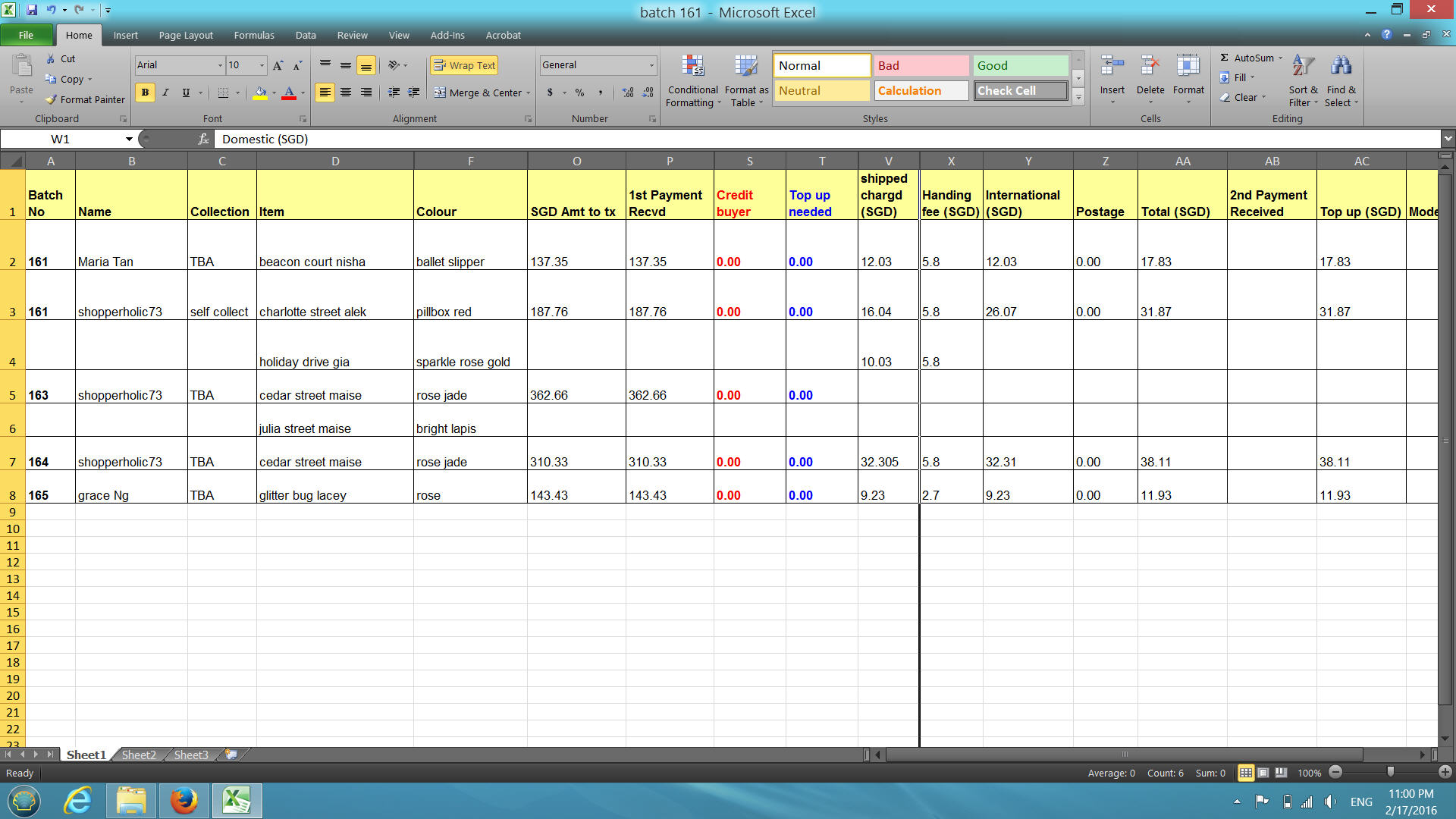1456x819 pixels.
Task: Toggle Bold formatting
Action: 144,93
